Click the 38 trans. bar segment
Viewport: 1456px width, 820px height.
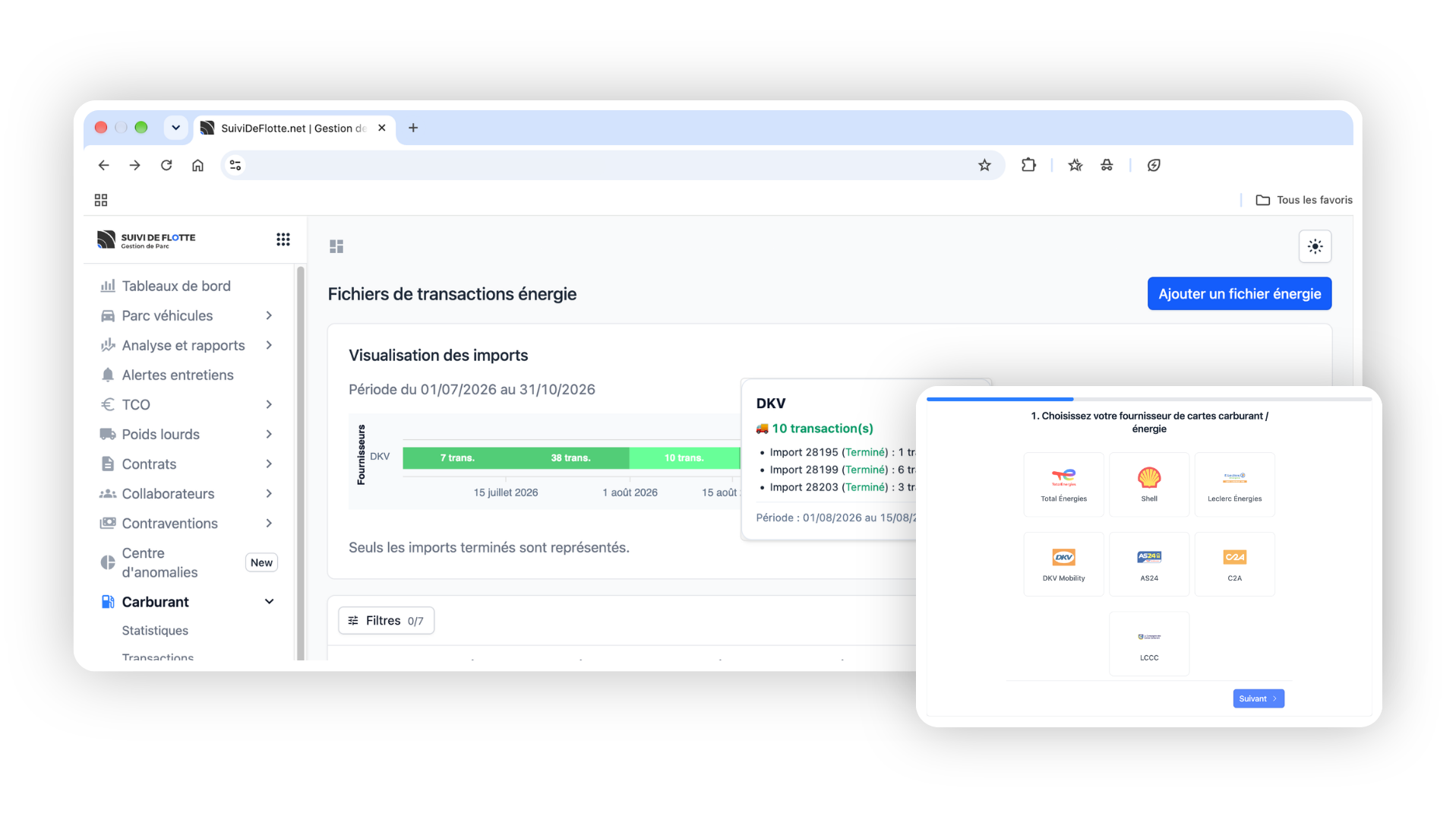click(x=570, y=457)
